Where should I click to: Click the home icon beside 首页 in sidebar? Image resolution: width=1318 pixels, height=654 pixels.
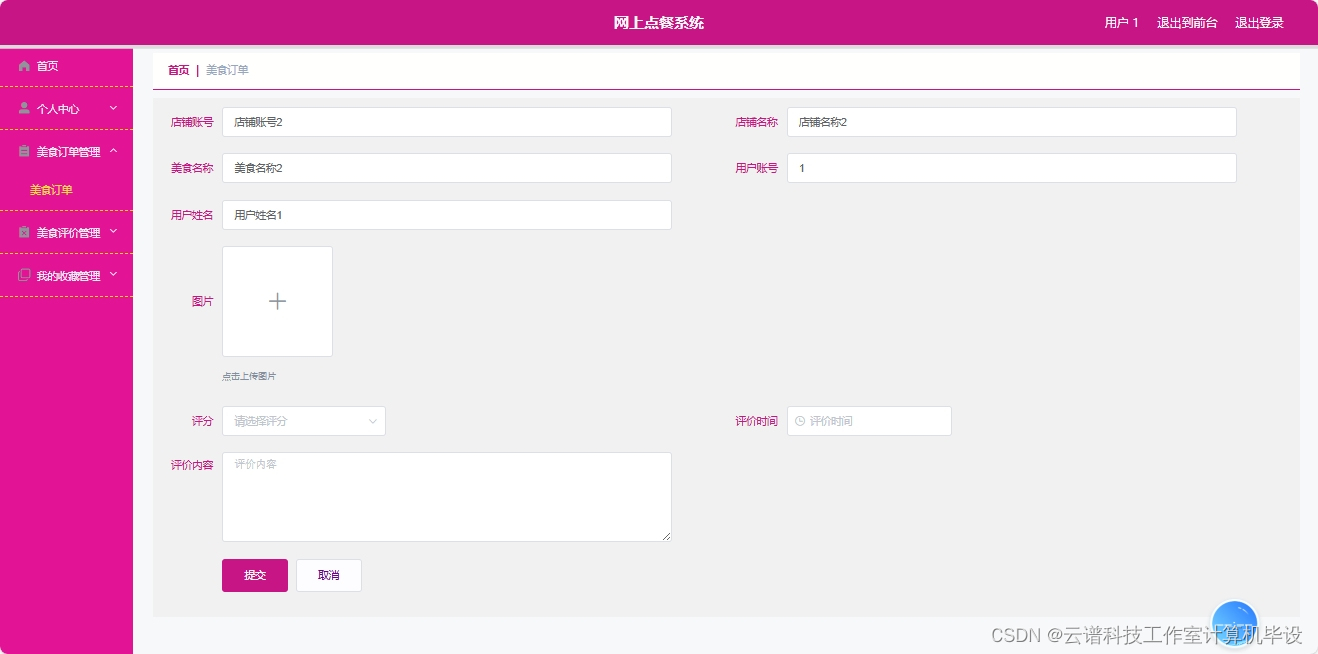point(24,66)
